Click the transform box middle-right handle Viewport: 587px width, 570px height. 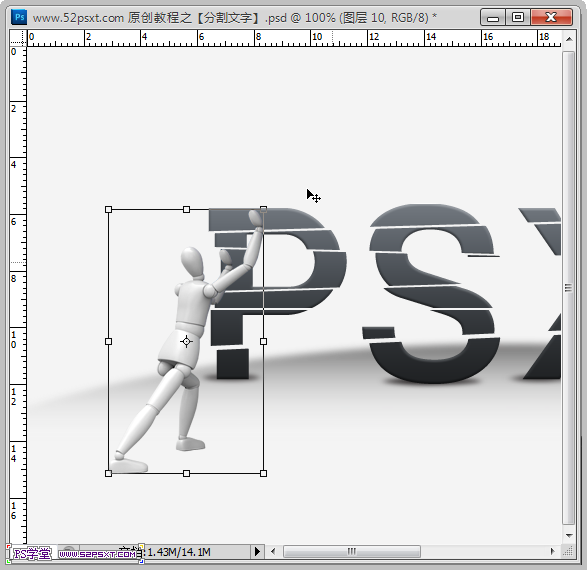point(264,341)
